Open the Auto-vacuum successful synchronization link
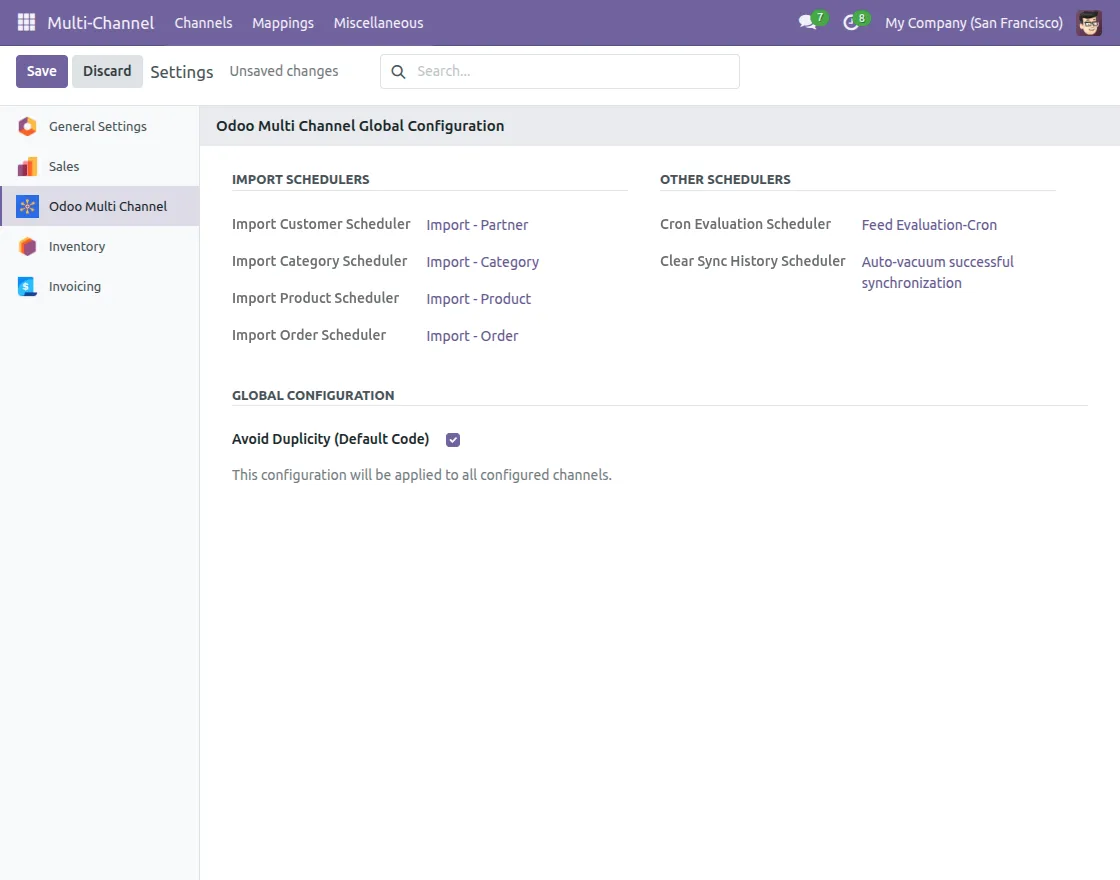This screenshot has width=1120, height=880. (x=937, y=272)
